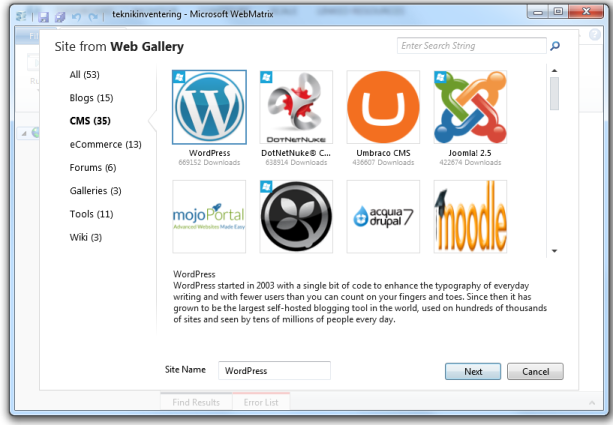613x425 pixels.
Task: Click the Save icon in title bar
Action: (x=43, y=17)
